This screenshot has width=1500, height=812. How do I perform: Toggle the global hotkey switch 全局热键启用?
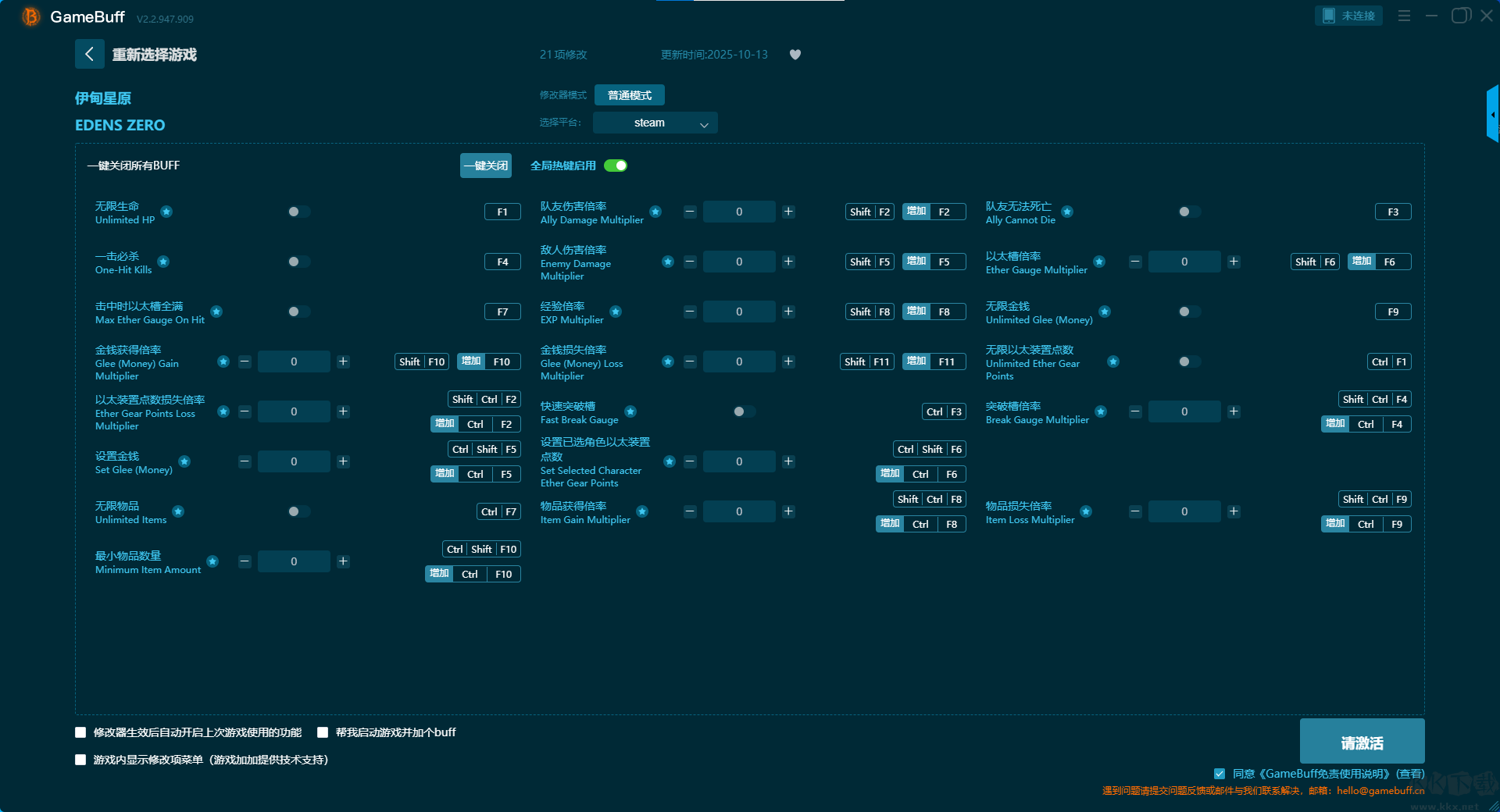pos(616,166)
